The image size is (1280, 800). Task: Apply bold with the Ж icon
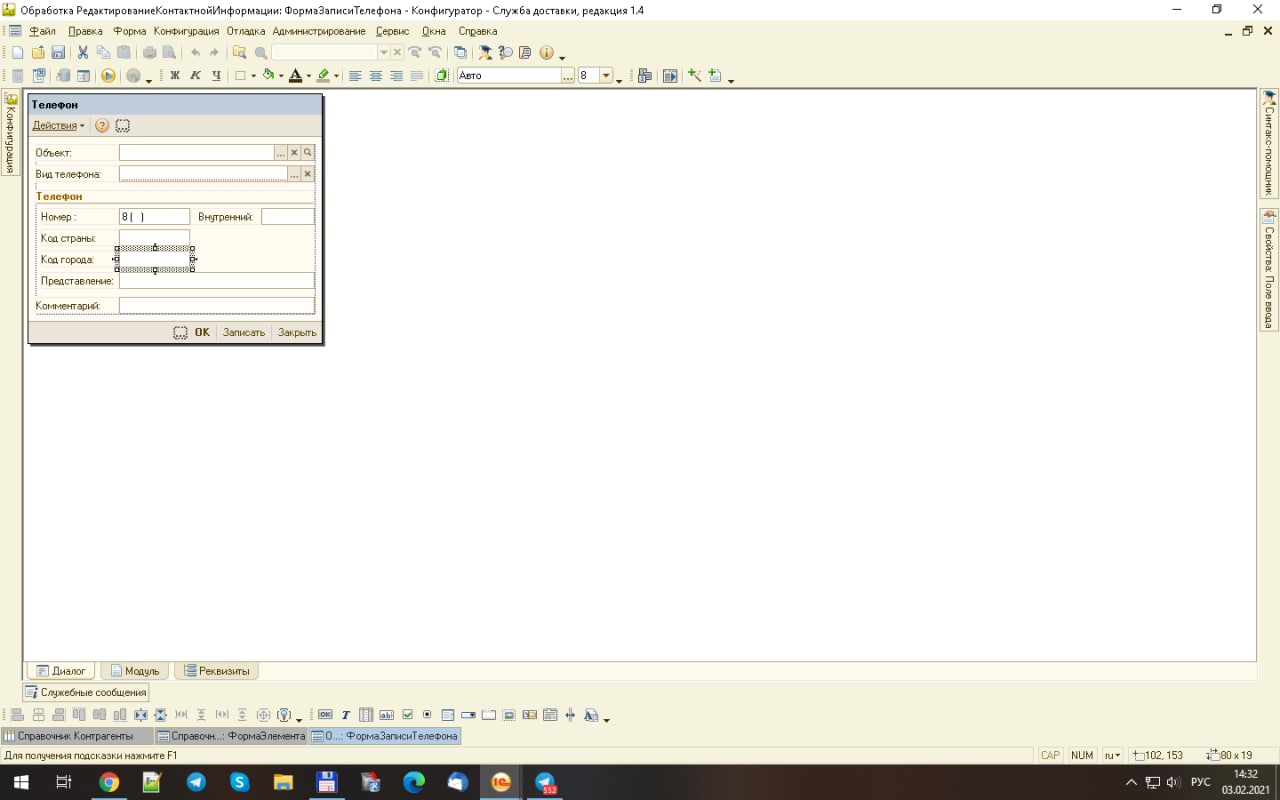175,76
